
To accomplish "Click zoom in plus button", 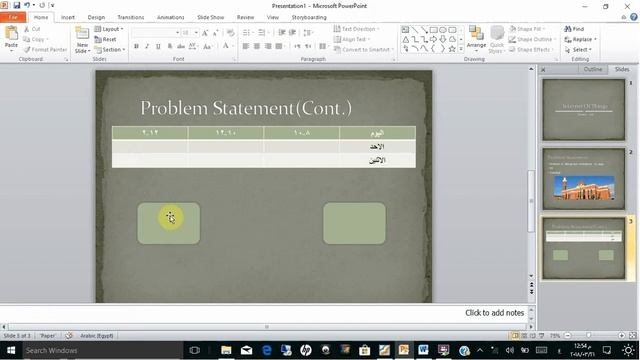I will tap(621, 336).
